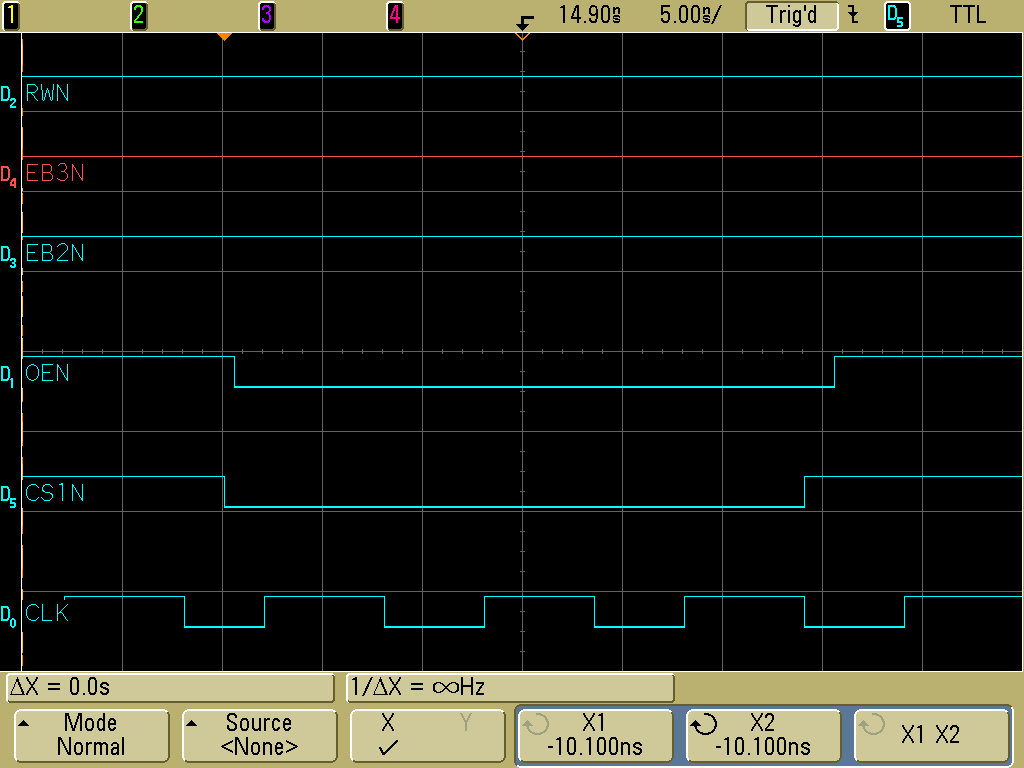Open the TTL threshold setting

(967, 15)
